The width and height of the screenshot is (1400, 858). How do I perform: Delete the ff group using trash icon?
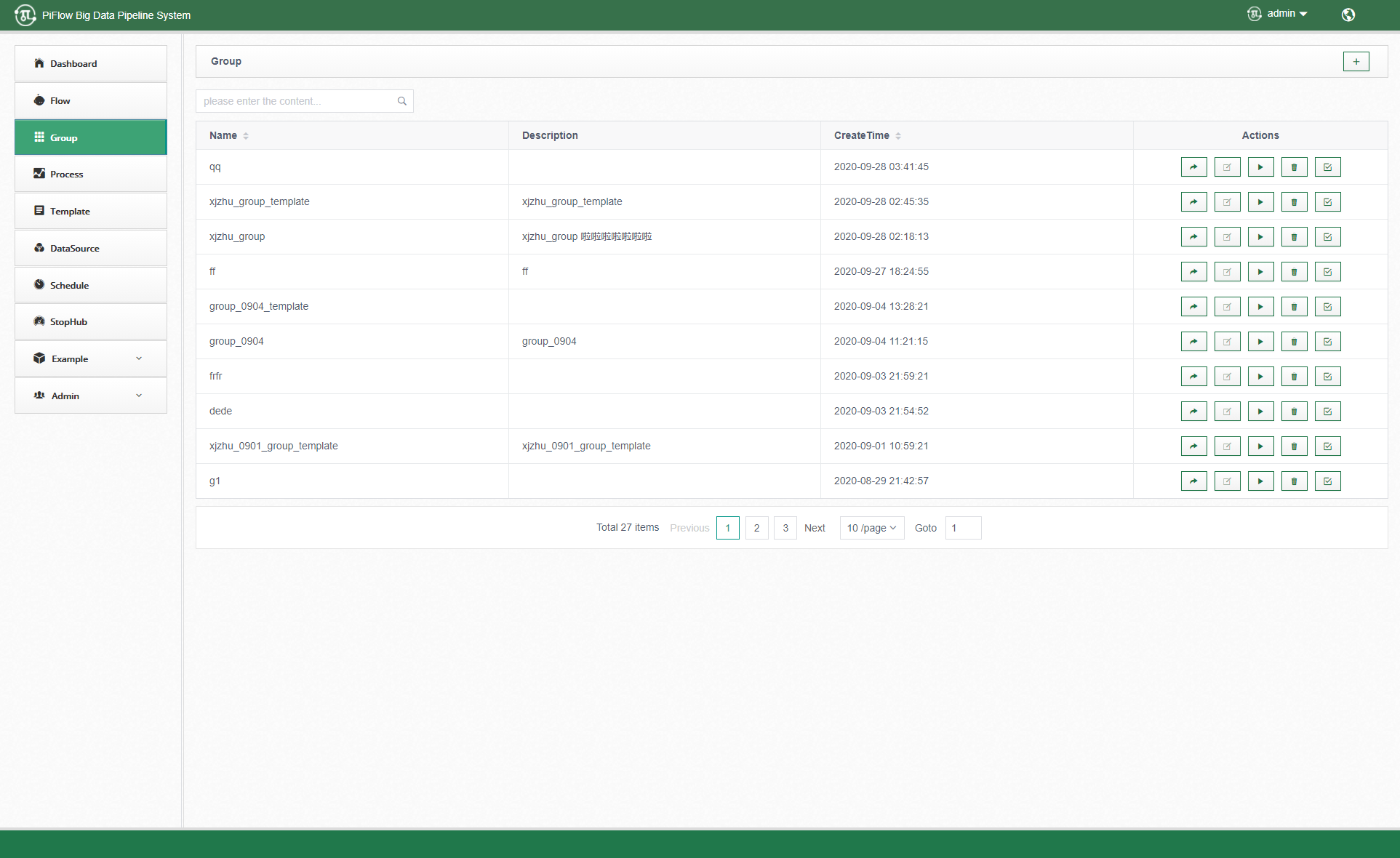[1294, 272]
